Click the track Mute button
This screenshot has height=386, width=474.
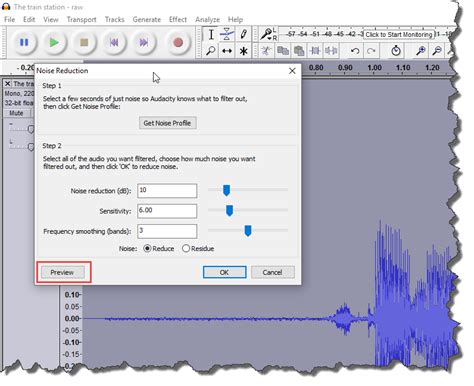pos(16,113)
